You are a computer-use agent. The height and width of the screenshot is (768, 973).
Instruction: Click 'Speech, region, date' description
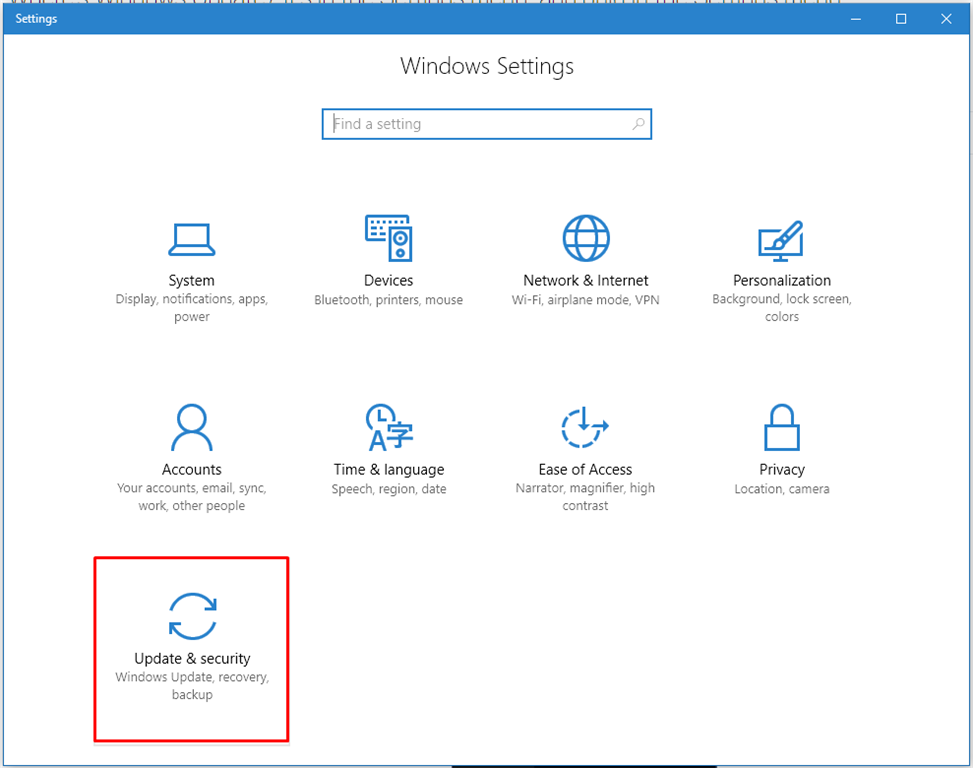point(389,489)
